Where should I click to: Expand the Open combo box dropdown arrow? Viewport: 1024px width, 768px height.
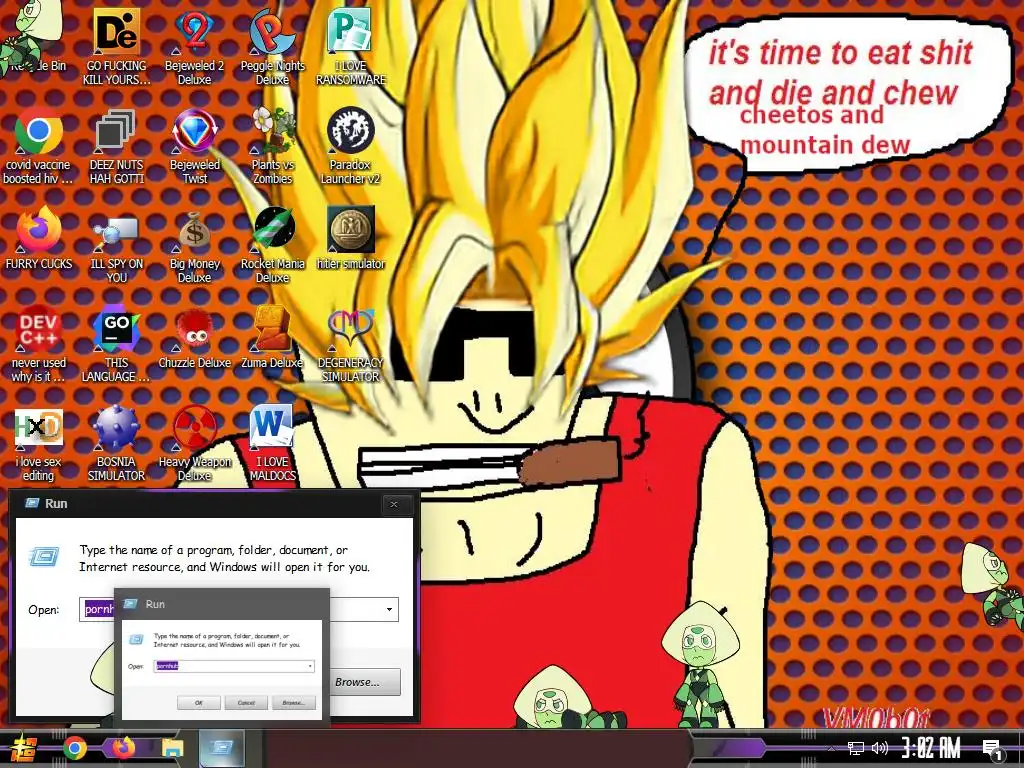pos(389,609)
